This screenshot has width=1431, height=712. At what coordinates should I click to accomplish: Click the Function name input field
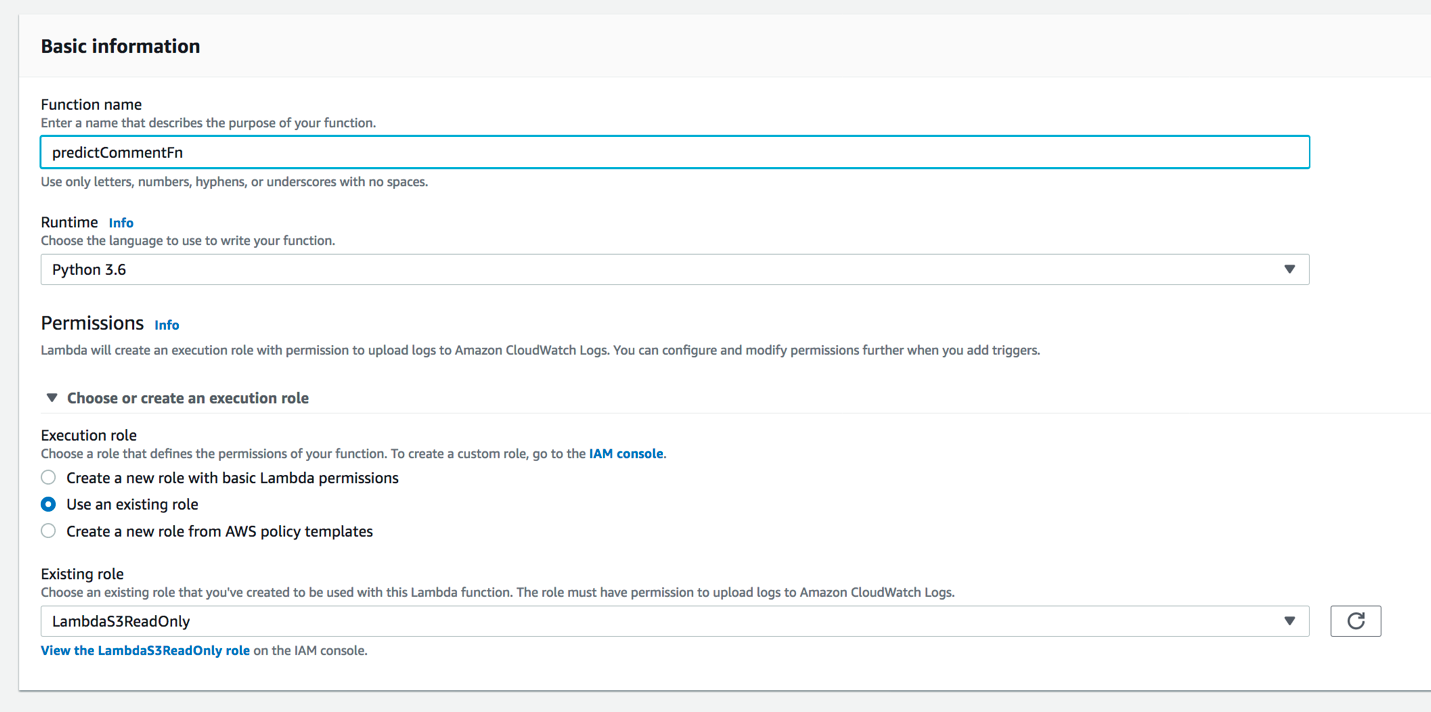click(675, 152)
